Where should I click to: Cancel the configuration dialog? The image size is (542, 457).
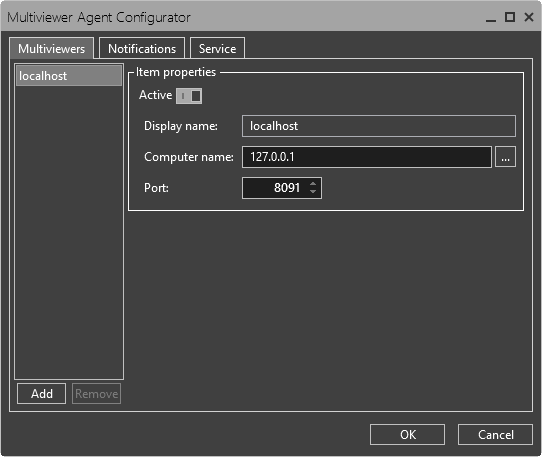point(495,434)
